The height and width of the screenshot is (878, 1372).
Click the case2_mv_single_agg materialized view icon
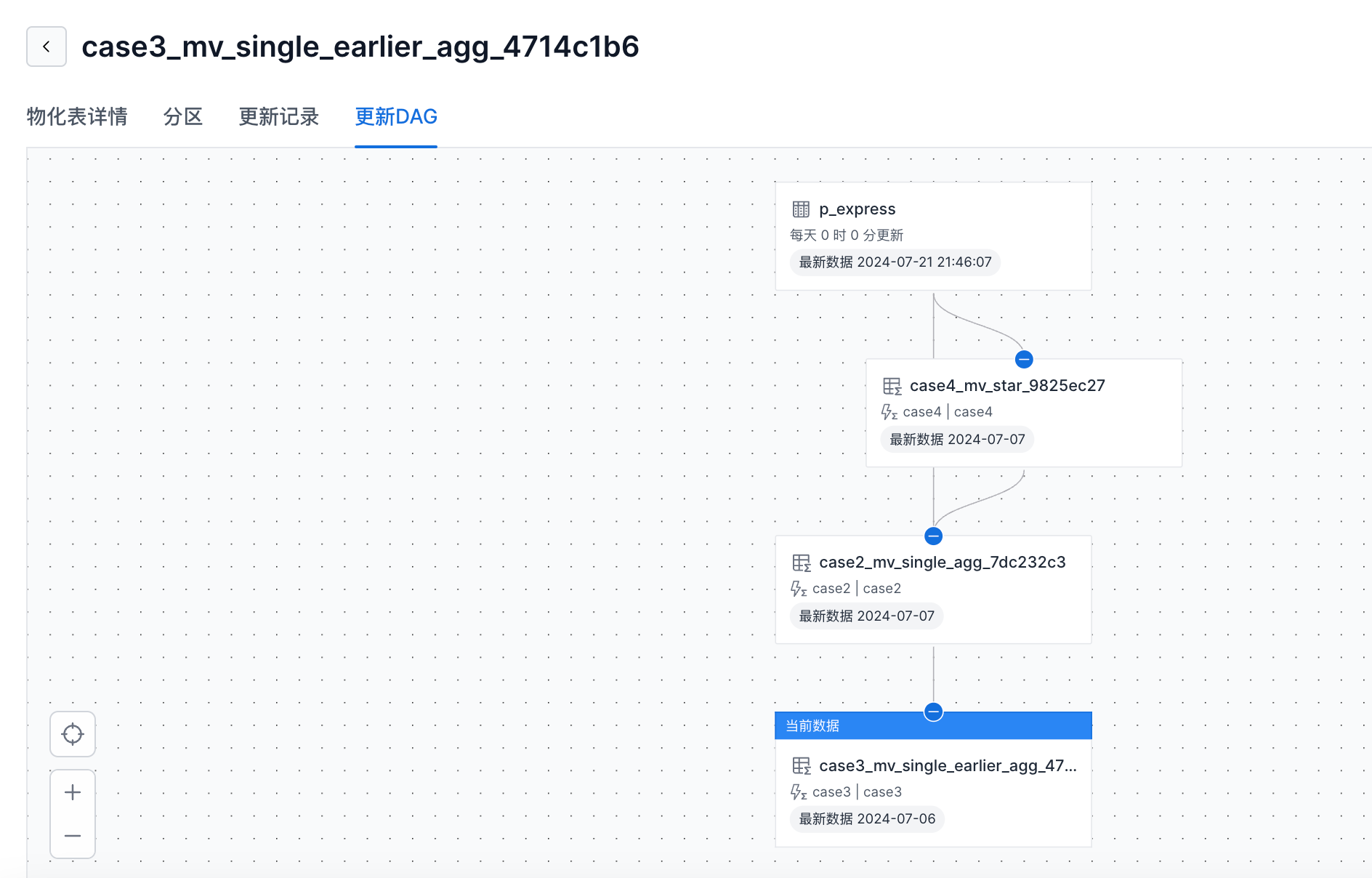[x=801, y=563]
